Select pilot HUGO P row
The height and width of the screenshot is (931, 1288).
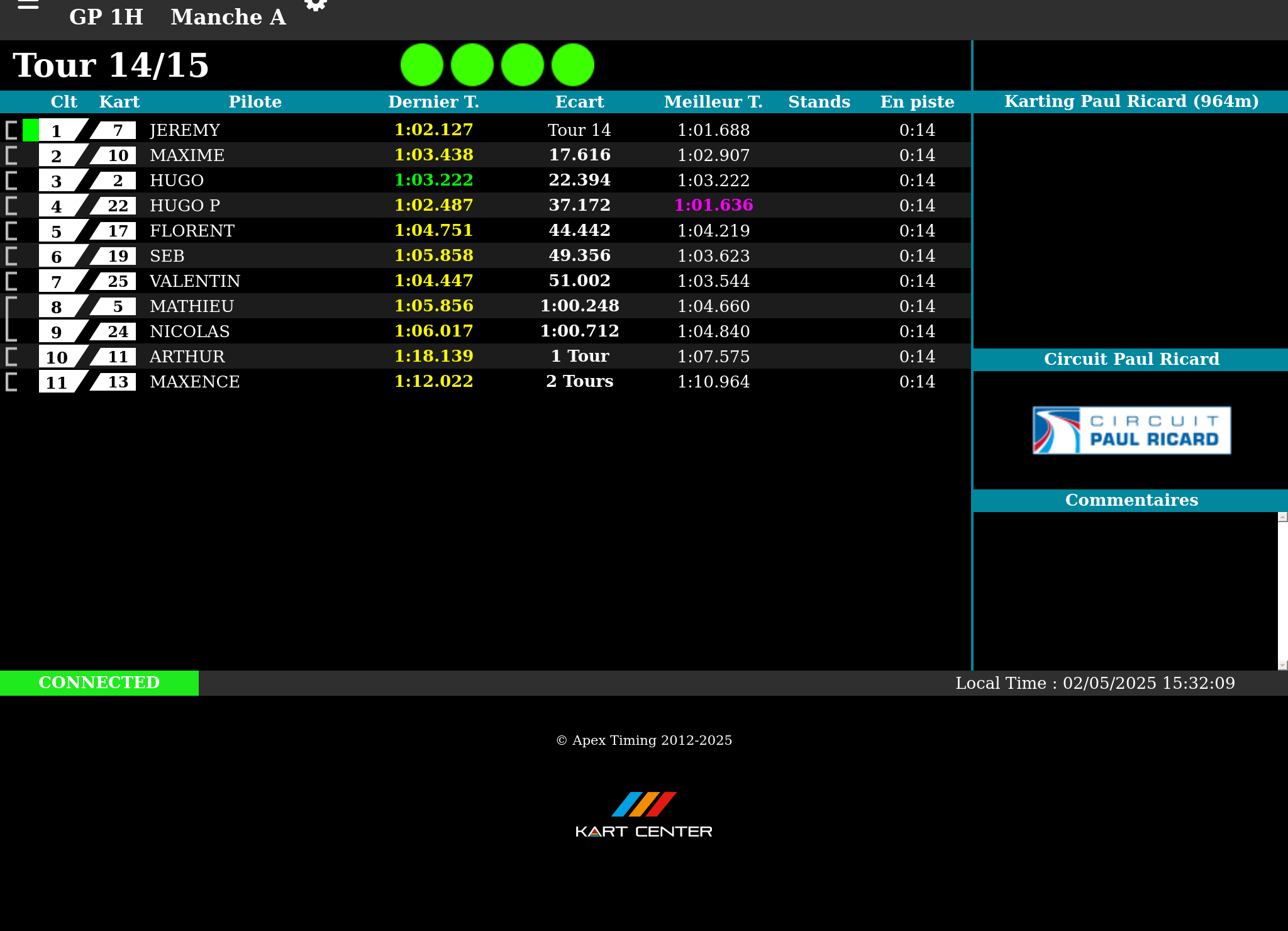(185, 206)
